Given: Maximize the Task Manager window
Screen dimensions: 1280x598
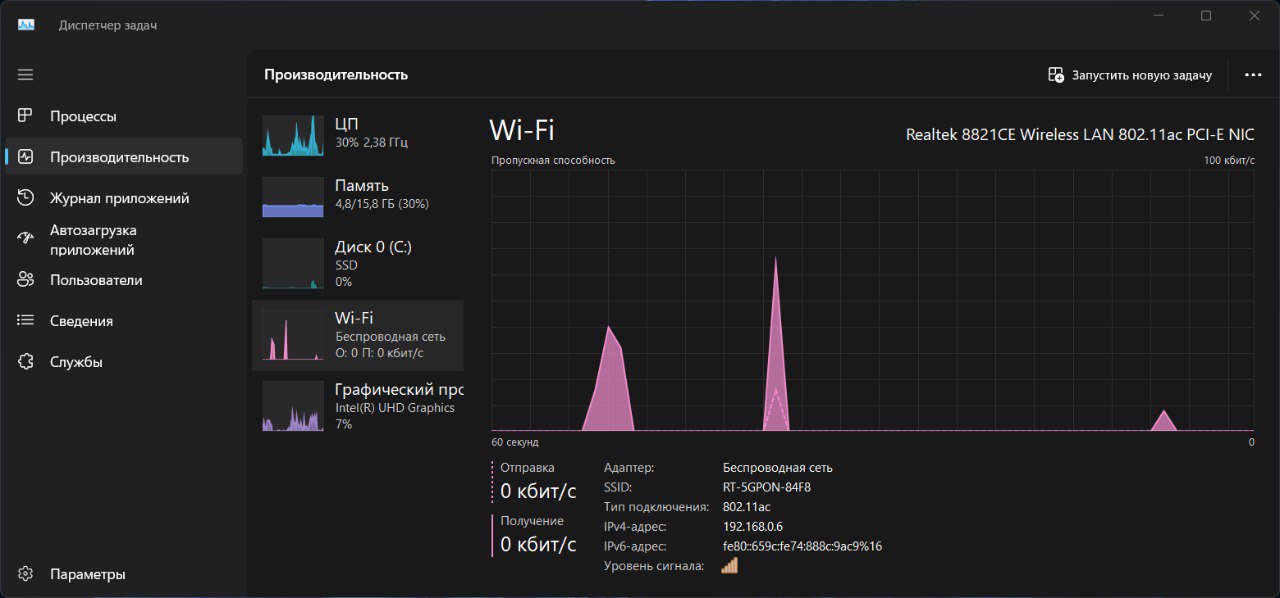Looking at the screenshot, I should 1206,16.
